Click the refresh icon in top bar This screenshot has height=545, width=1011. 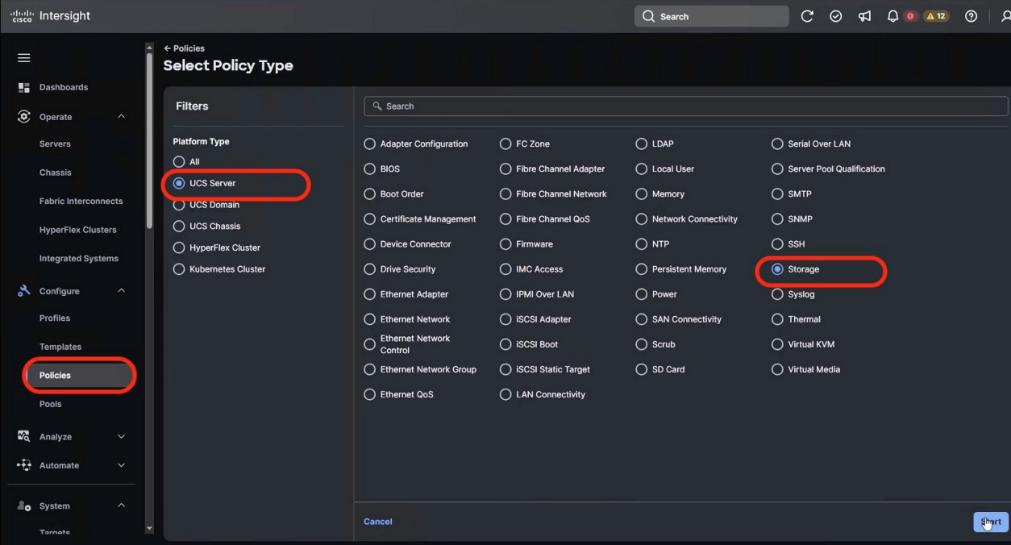pos(807,16)
